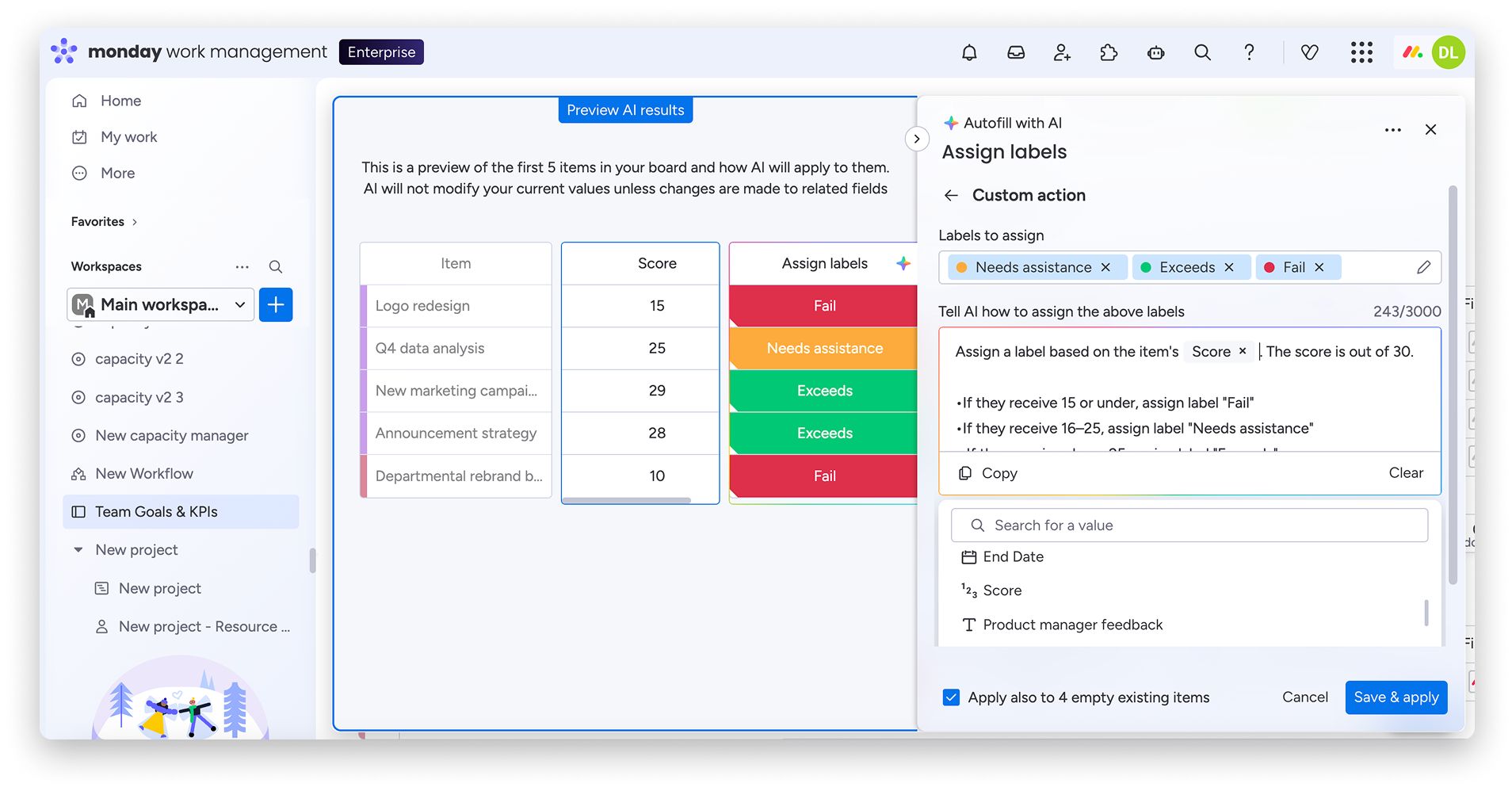The width and height of the screenshot is (1512, 791).
Task: Click the invite members icon
Action: coord(1062,52)
